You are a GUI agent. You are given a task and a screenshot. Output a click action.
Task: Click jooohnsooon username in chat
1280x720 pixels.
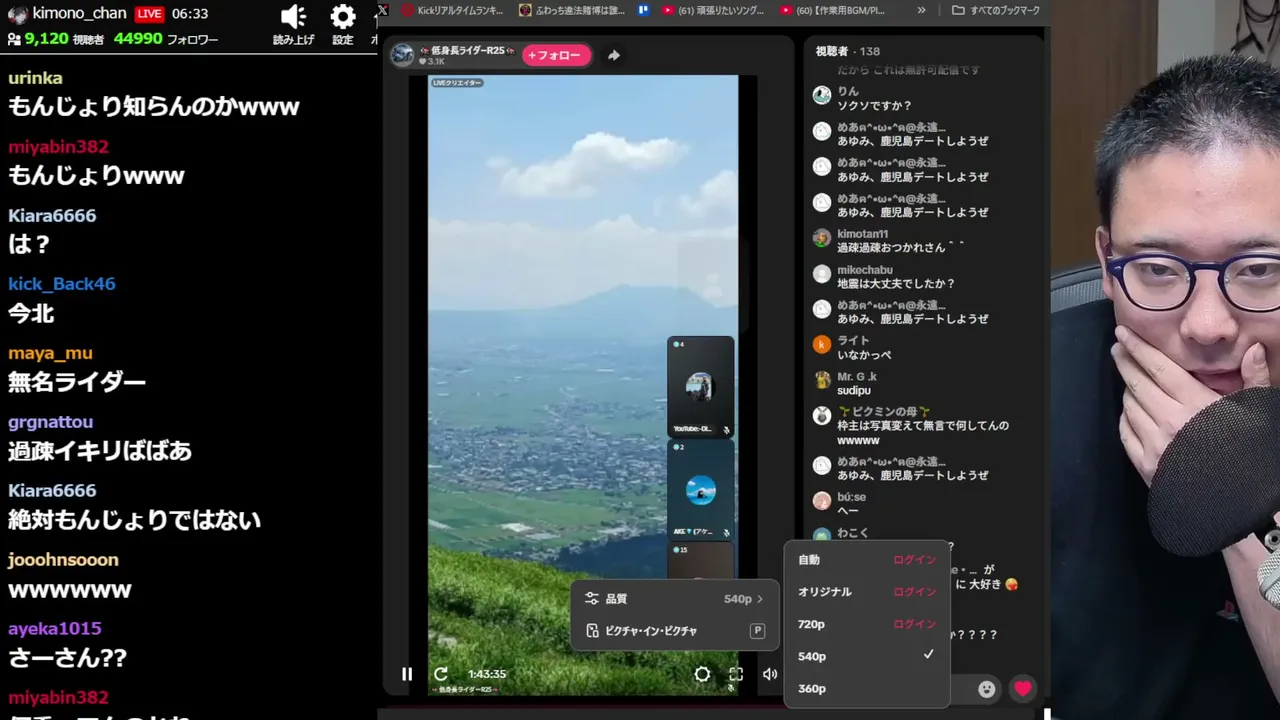point(63,560)
